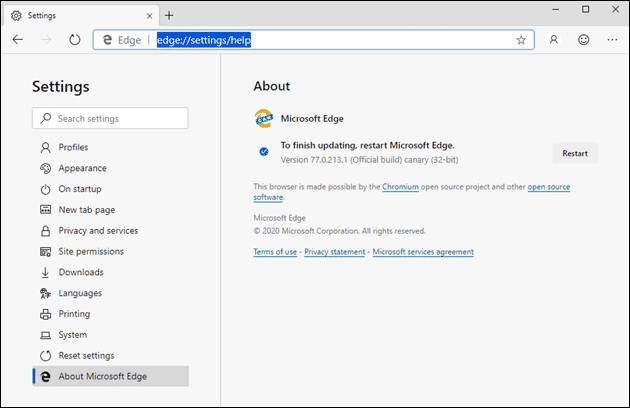This screenshot has height=408, width=630.
Task: Click the Appearance palette icon
Action: tap(45, 168)
